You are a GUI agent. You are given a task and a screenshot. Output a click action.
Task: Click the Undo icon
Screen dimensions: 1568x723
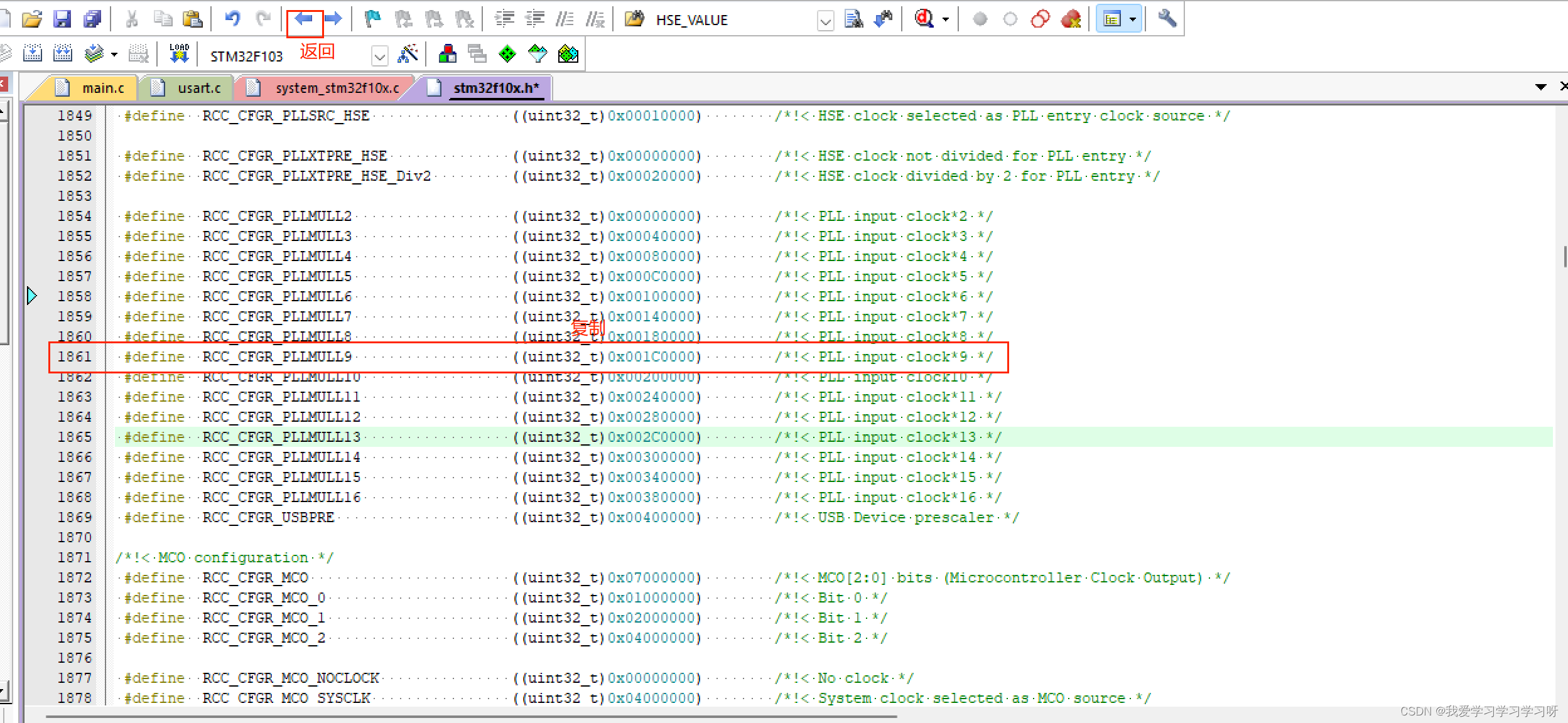pyautogui.click(x=233, y=19)
